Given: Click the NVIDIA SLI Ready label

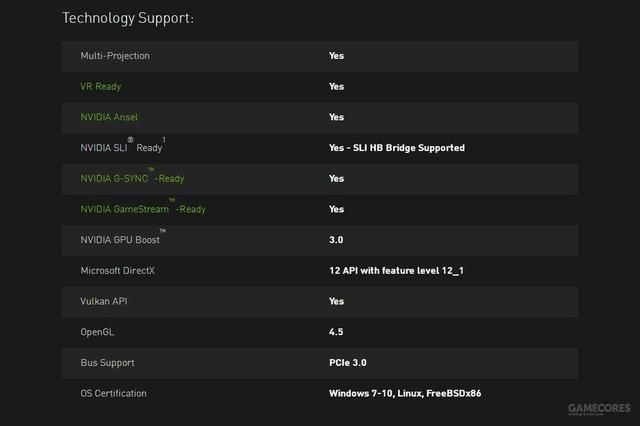Looking at the screenshot, I should click(120, 148).
